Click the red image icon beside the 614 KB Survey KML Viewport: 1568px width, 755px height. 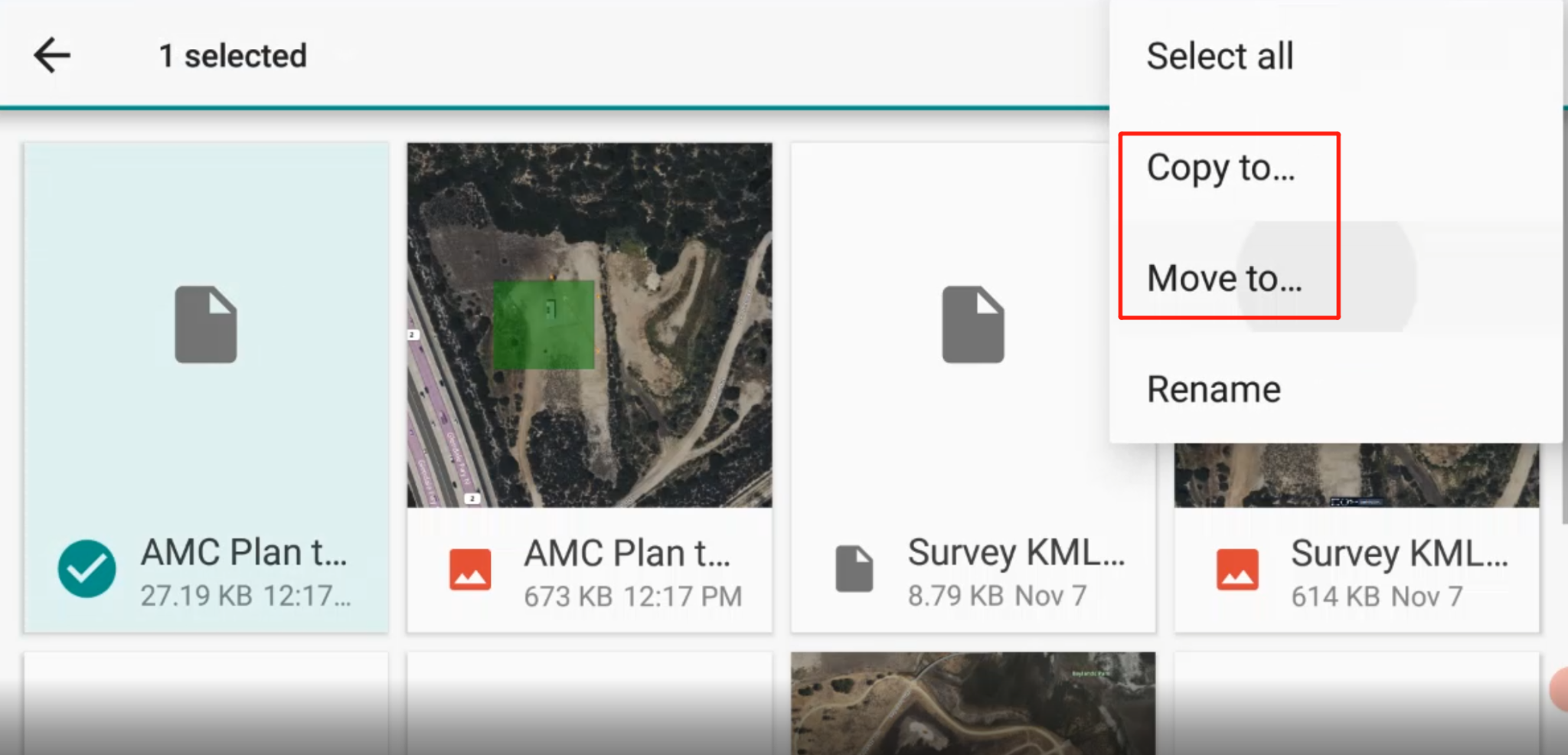tap(1236, 570)
